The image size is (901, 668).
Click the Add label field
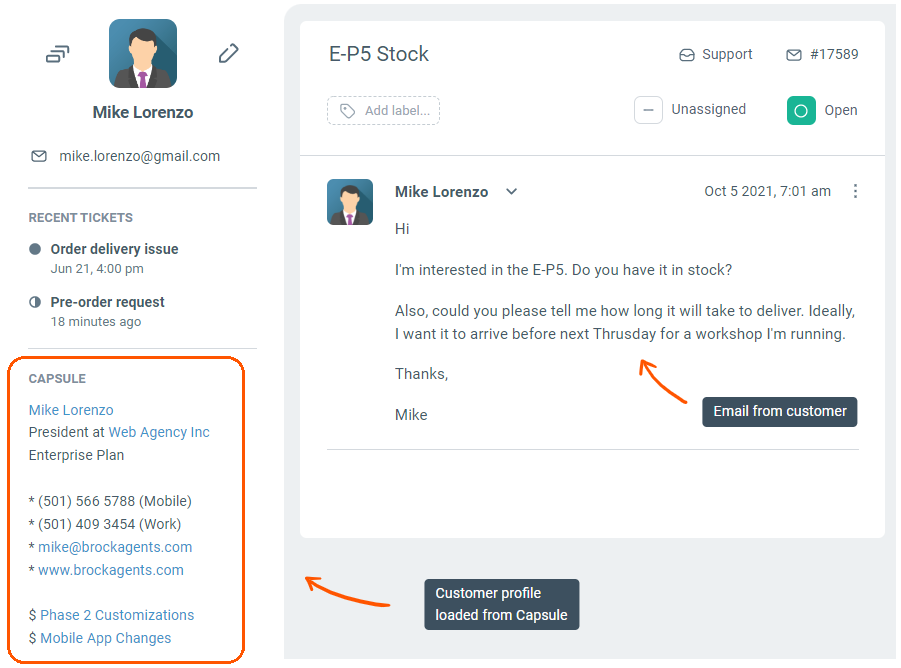point(396,111)
